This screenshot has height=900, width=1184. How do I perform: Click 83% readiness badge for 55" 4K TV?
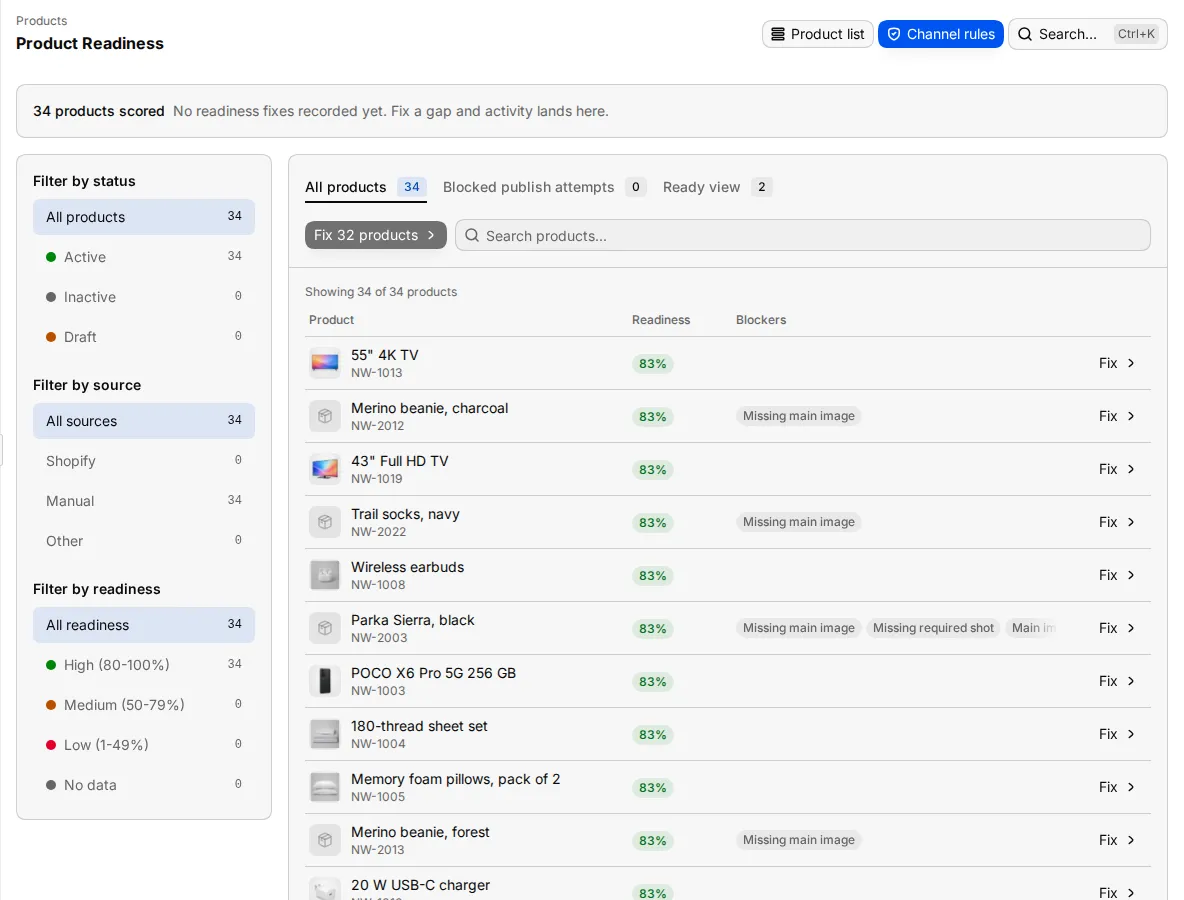(652, 364)
